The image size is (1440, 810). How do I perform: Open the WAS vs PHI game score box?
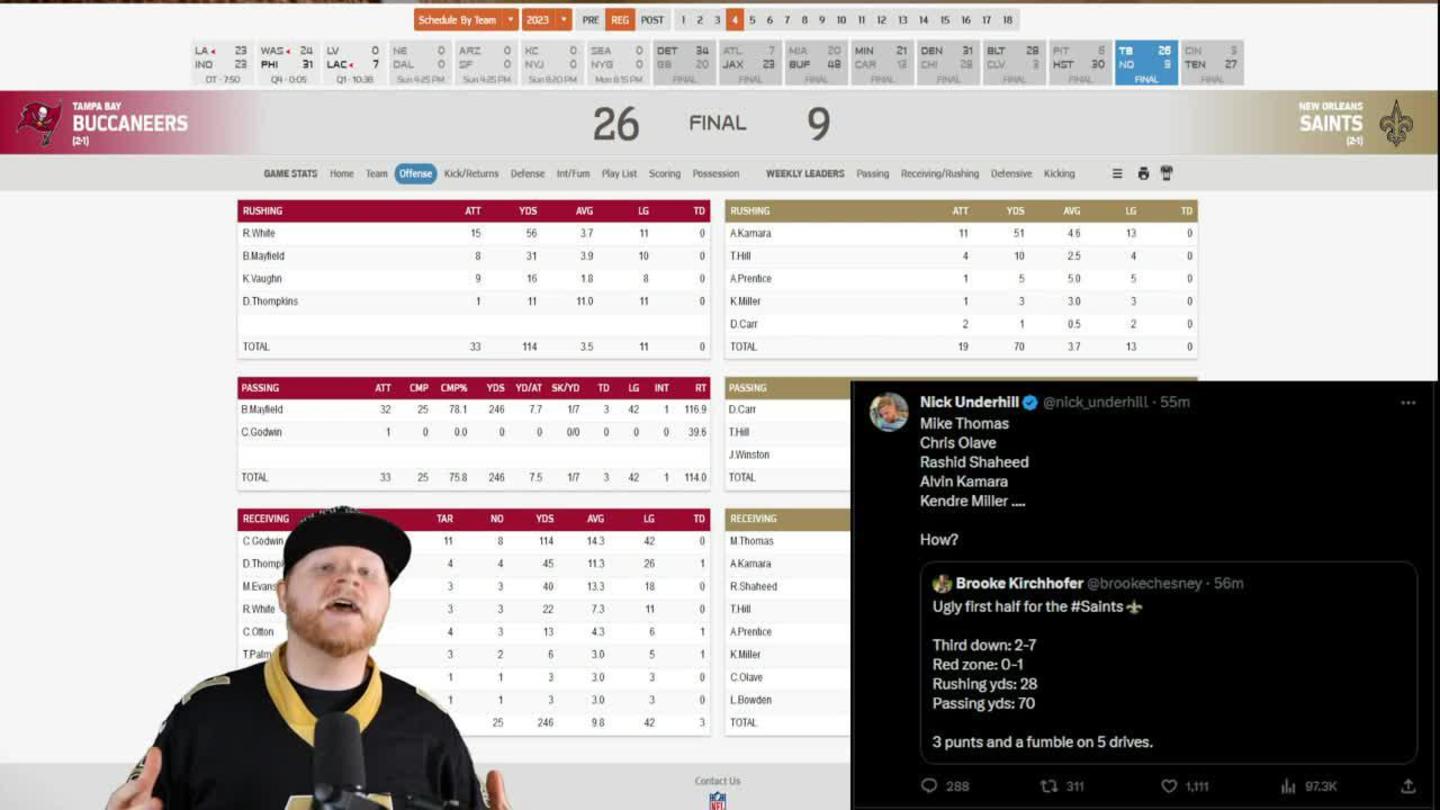[x=287, y=63]
